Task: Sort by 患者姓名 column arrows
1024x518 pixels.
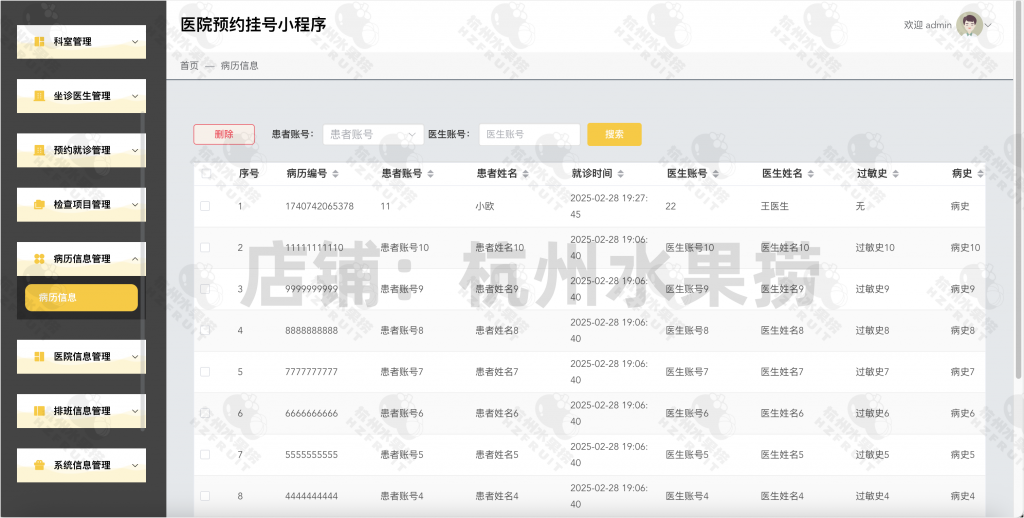Action: click(526, 174)
